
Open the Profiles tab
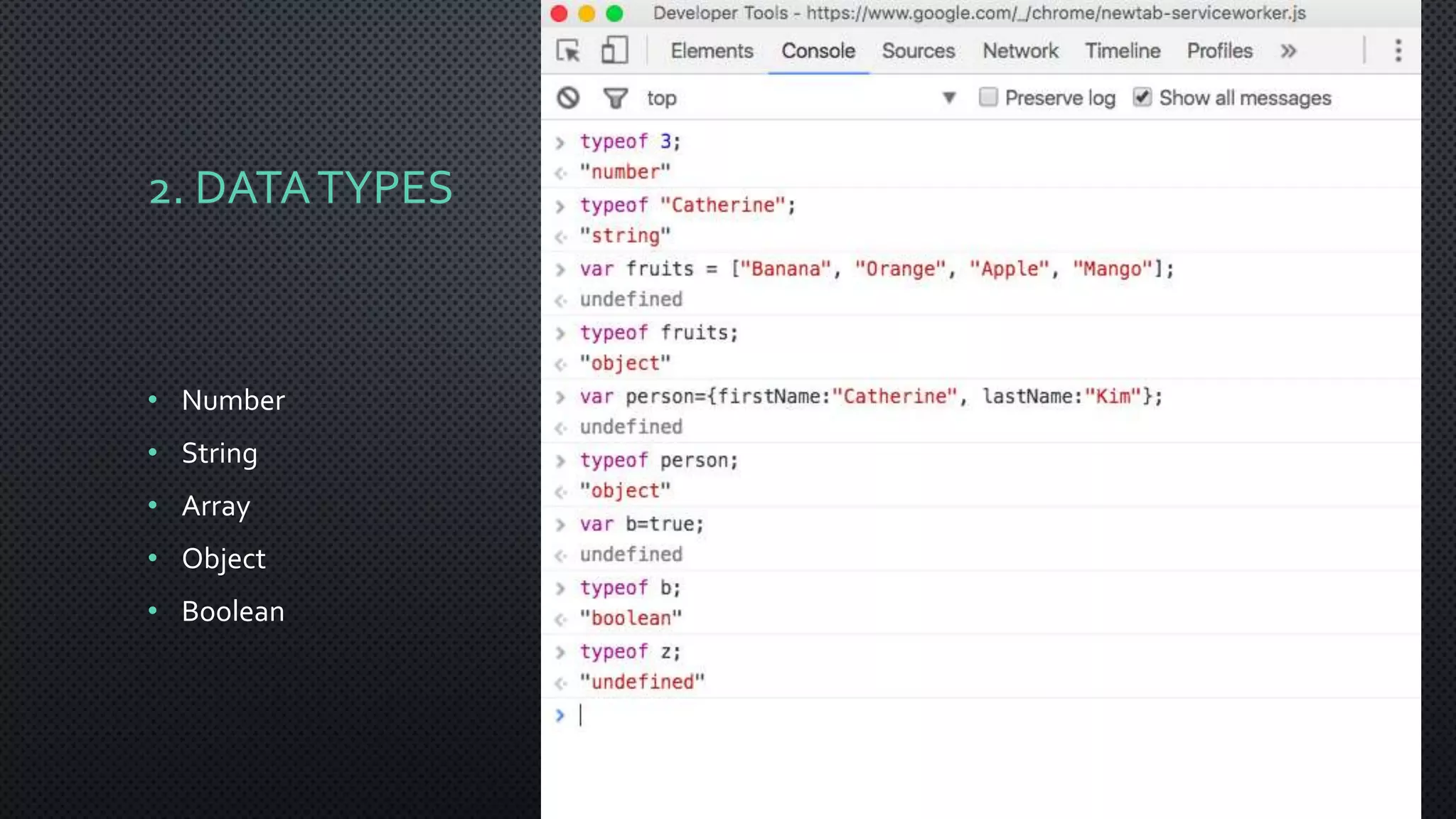point(1219,51)
